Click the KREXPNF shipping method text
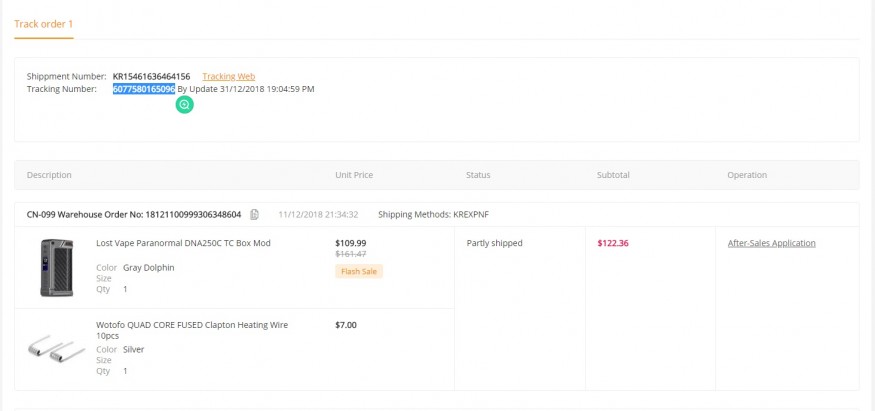Viewport: 875px width, 411px height. (x=471, y=215)
